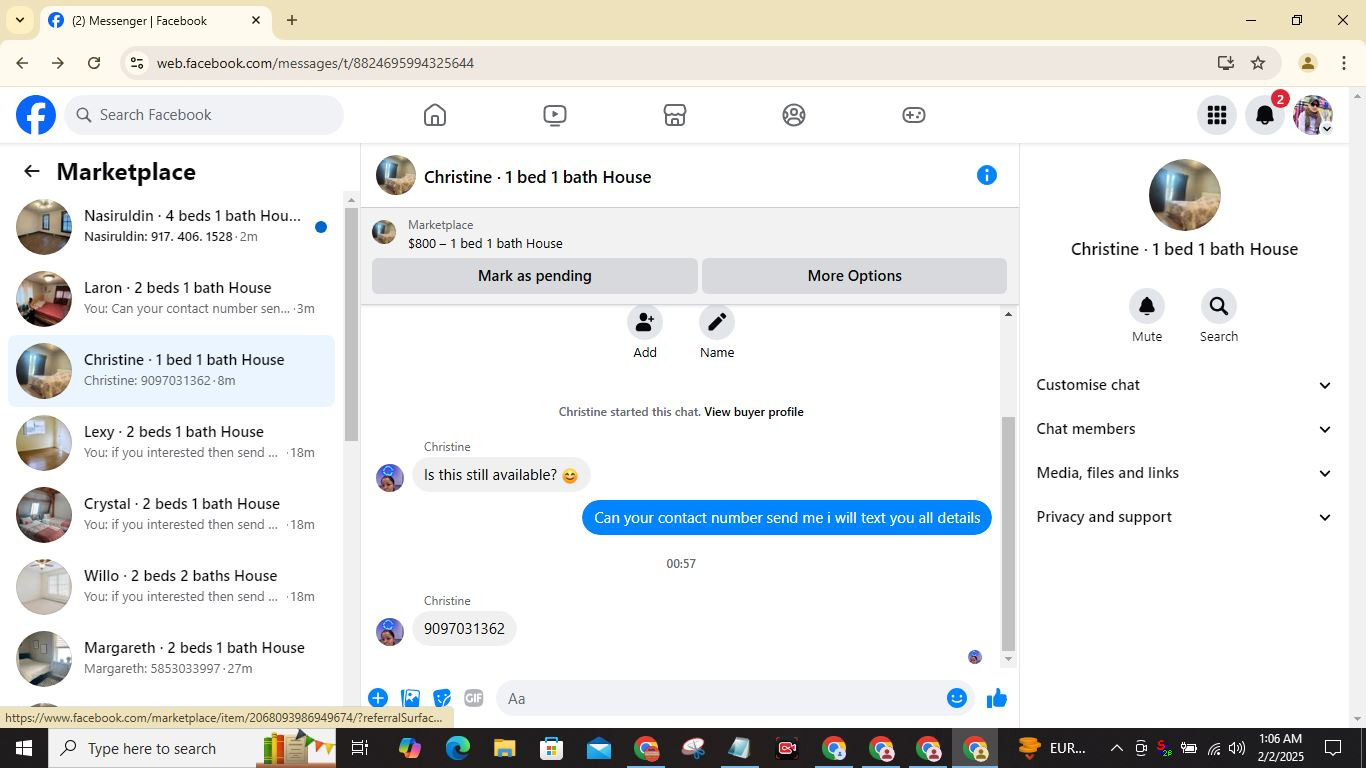Viewport: 1366px width, 768px height.
Task: Open the Windows notification center
Action: (1333, 748)
